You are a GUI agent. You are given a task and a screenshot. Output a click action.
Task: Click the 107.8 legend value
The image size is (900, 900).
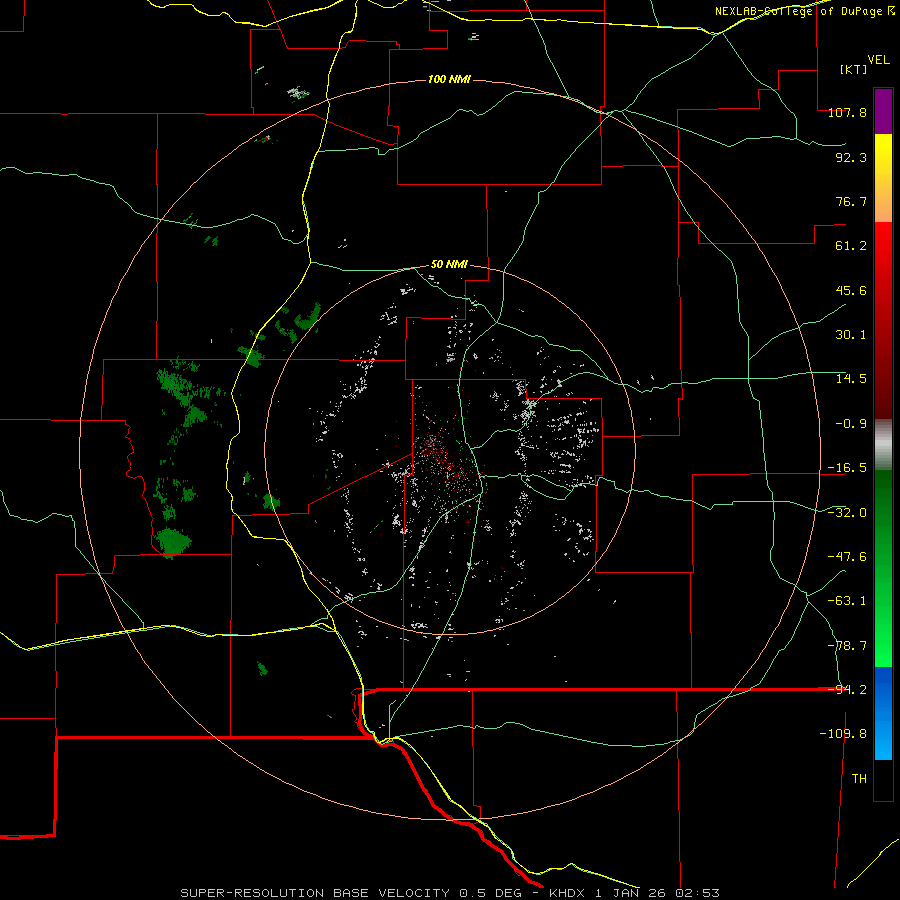point(847,112)
